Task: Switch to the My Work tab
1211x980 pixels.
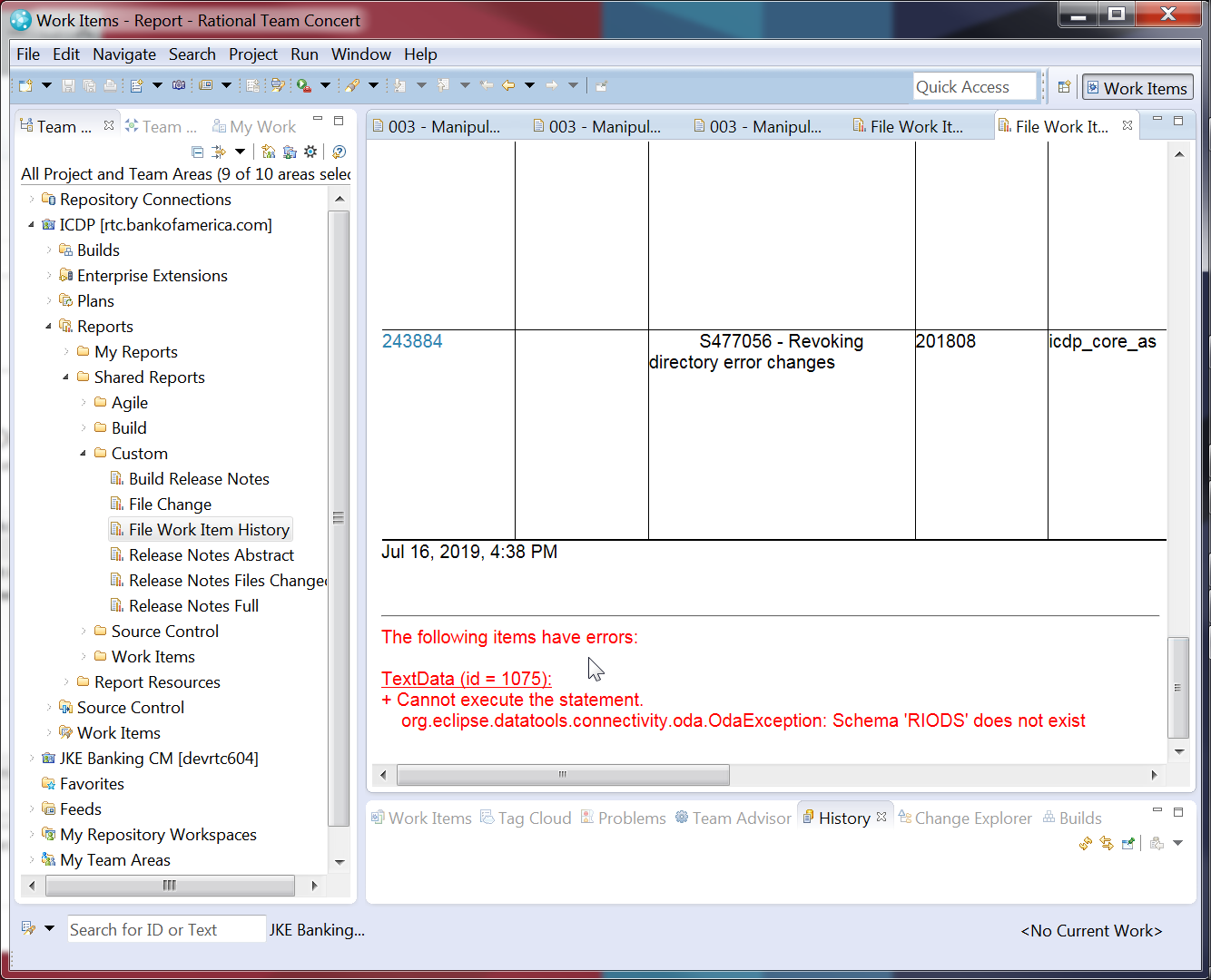Action: (x=253, y=126)
